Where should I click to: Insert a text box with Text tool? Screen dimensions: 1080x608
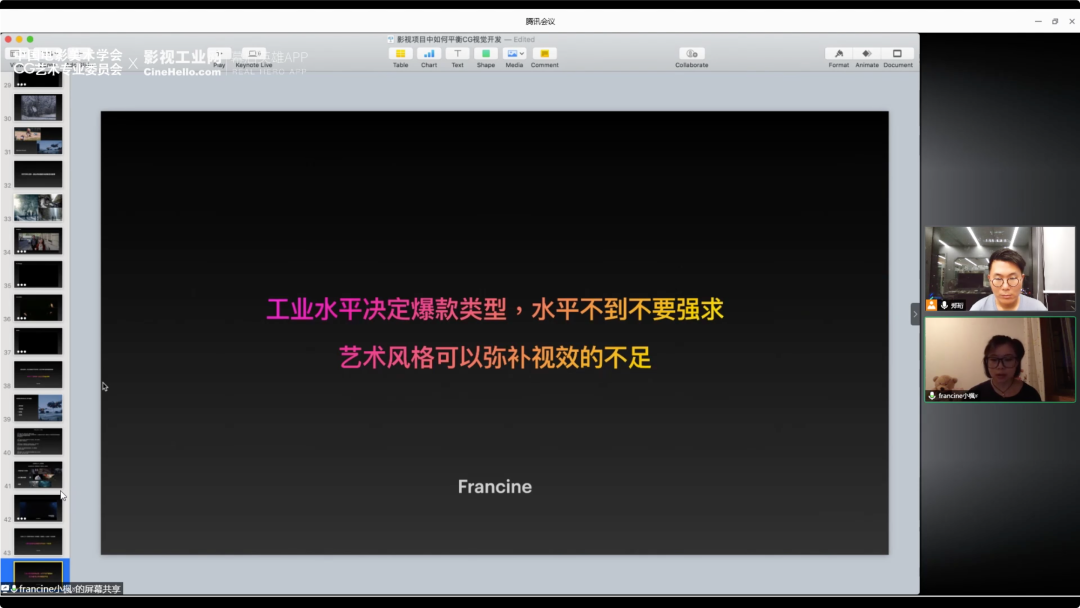coord(457,54)
